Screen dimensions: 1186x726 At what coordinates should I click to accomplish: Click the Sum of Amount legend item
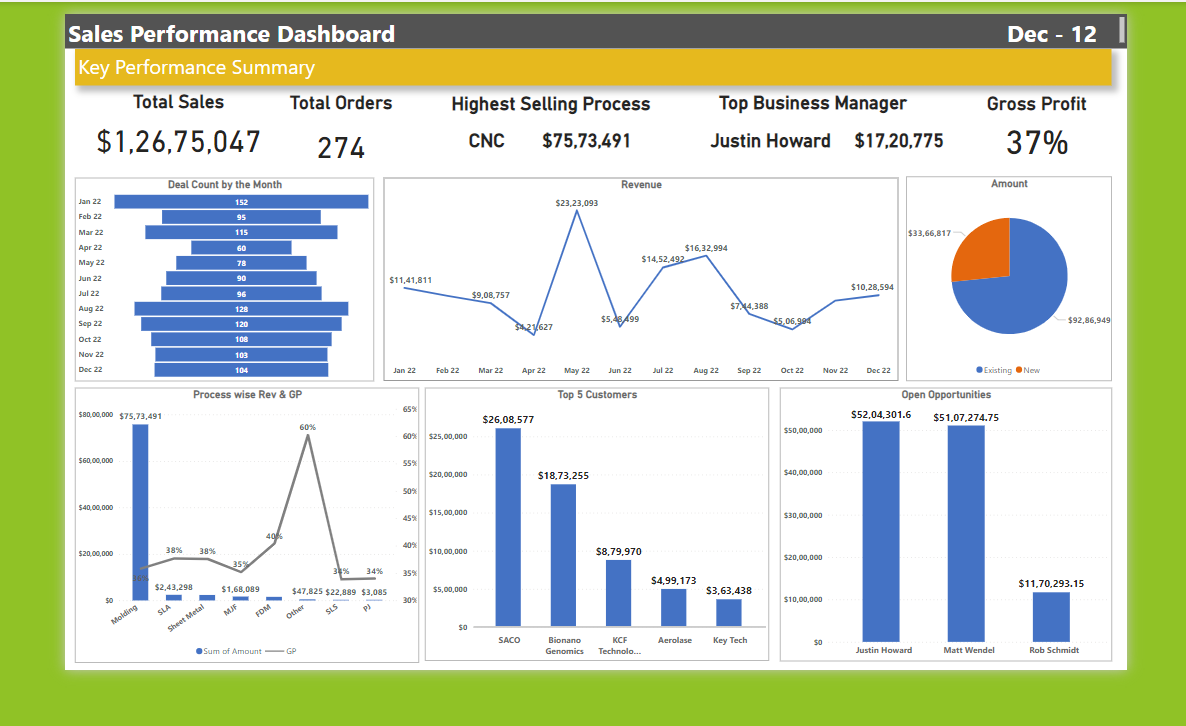coord(200,651)
